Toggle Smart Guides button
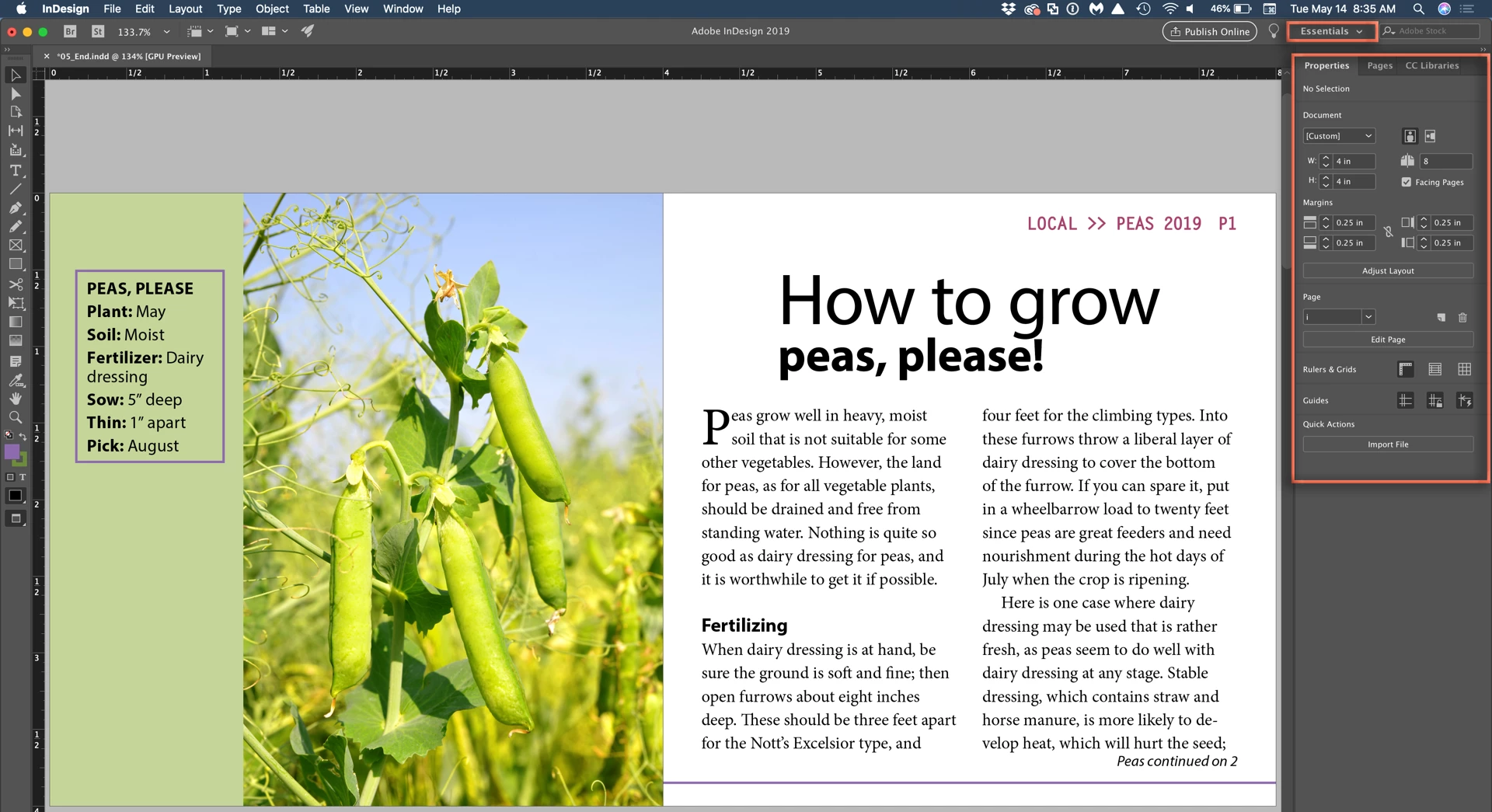 1464,400
